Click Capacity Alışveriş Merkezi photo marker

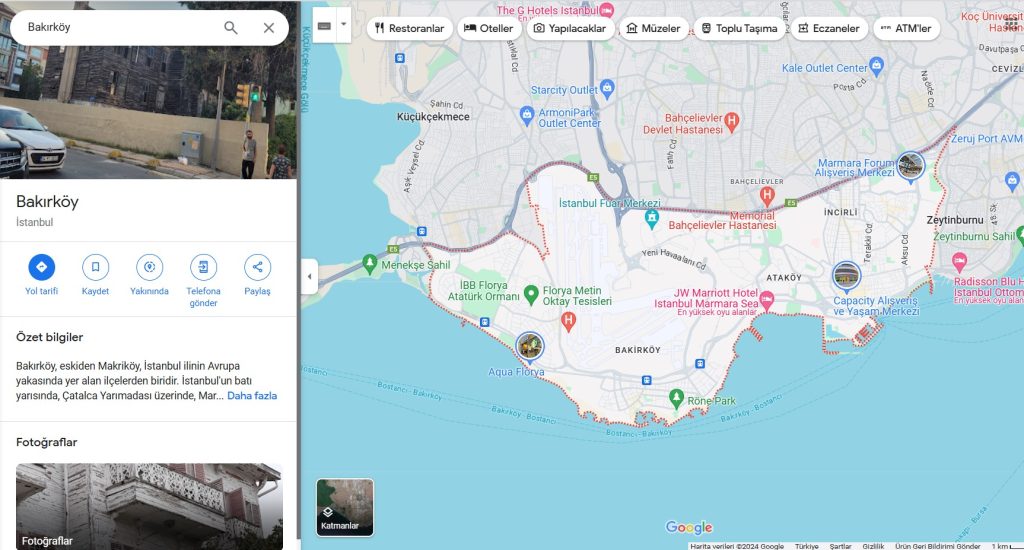click(x=846, y=276)
